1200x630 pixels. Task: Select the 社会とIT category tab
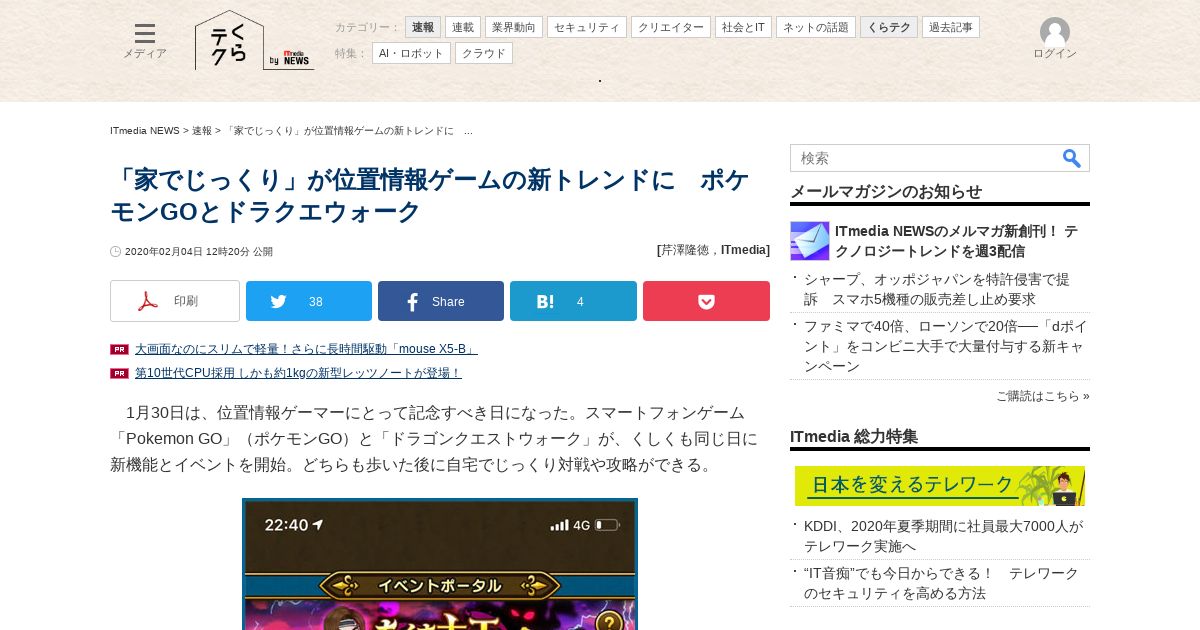tap(743, 27)
